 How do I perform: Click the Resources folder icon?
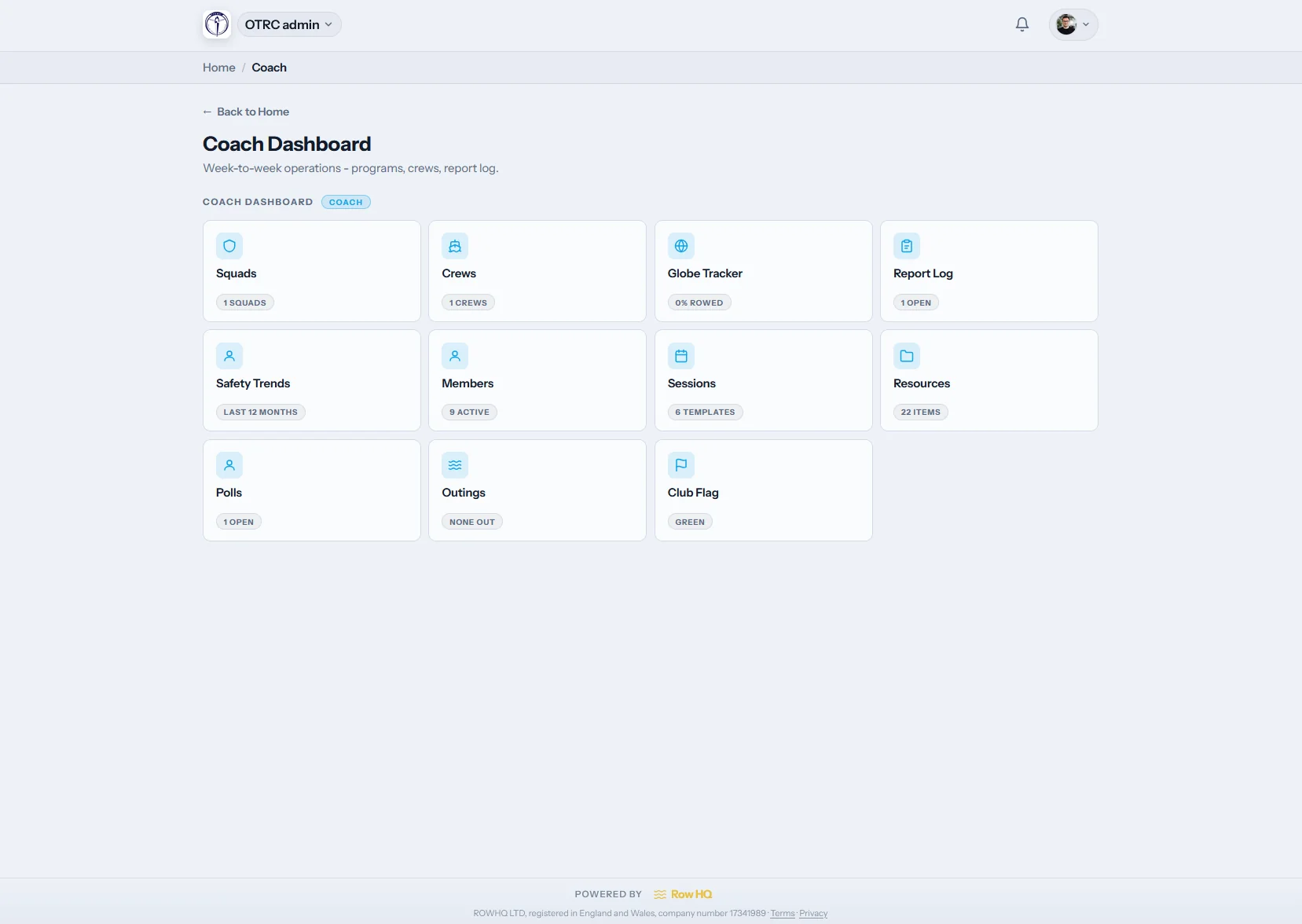point(907,356)
